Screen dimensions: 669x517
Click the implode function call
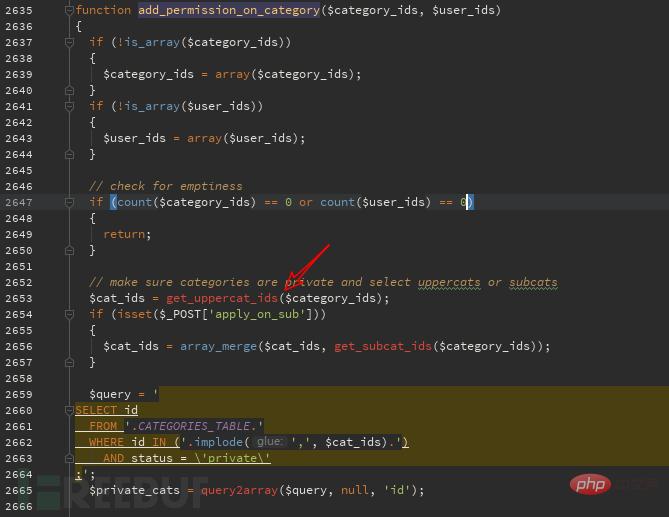coord(218,442)
